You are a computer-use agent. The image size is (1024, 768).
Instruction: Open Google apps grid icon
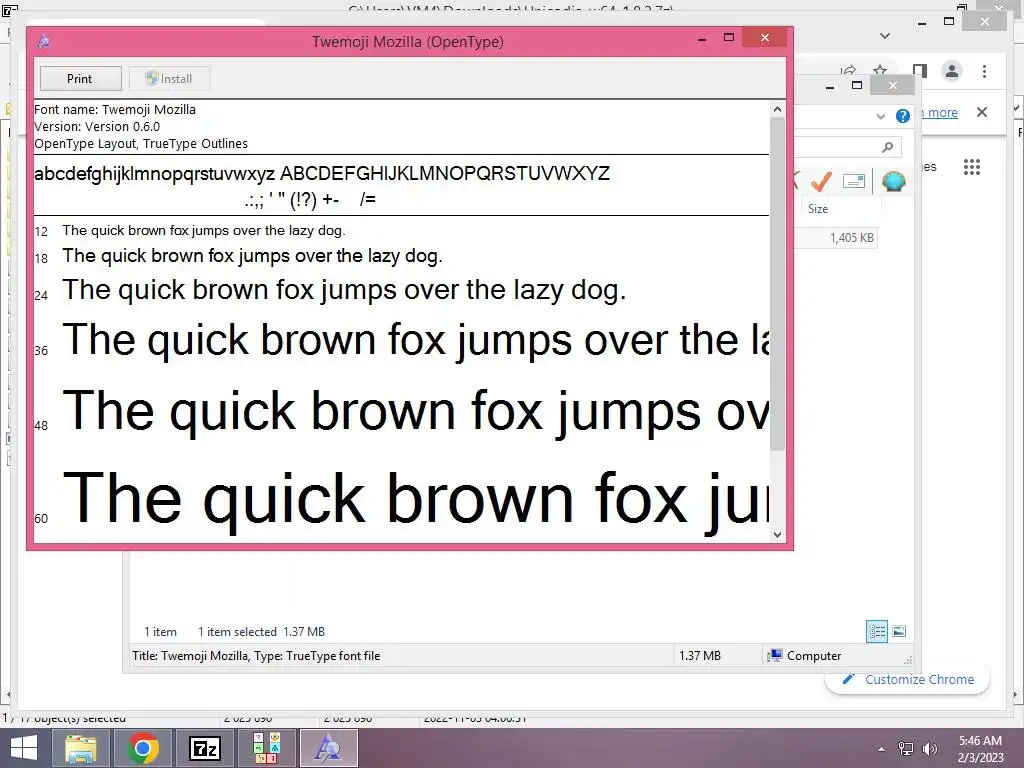pos(972,167)
